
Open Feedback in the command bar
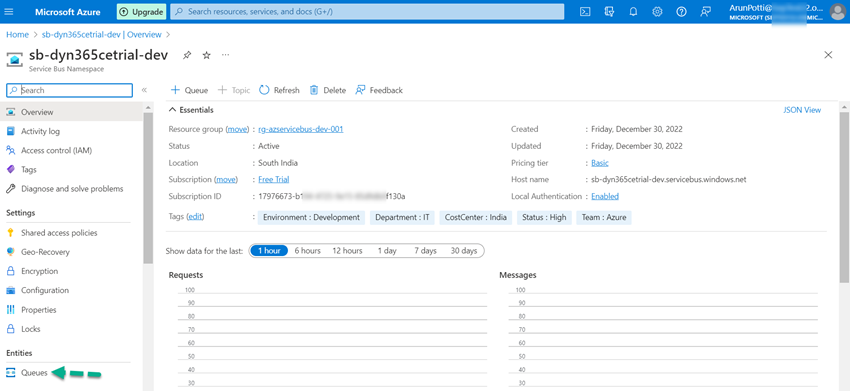379,90
